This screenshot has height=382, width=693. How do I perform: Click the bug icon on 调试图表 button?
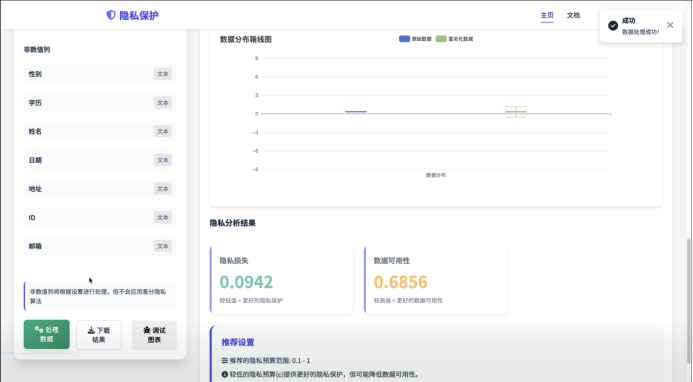coord(147,330)
